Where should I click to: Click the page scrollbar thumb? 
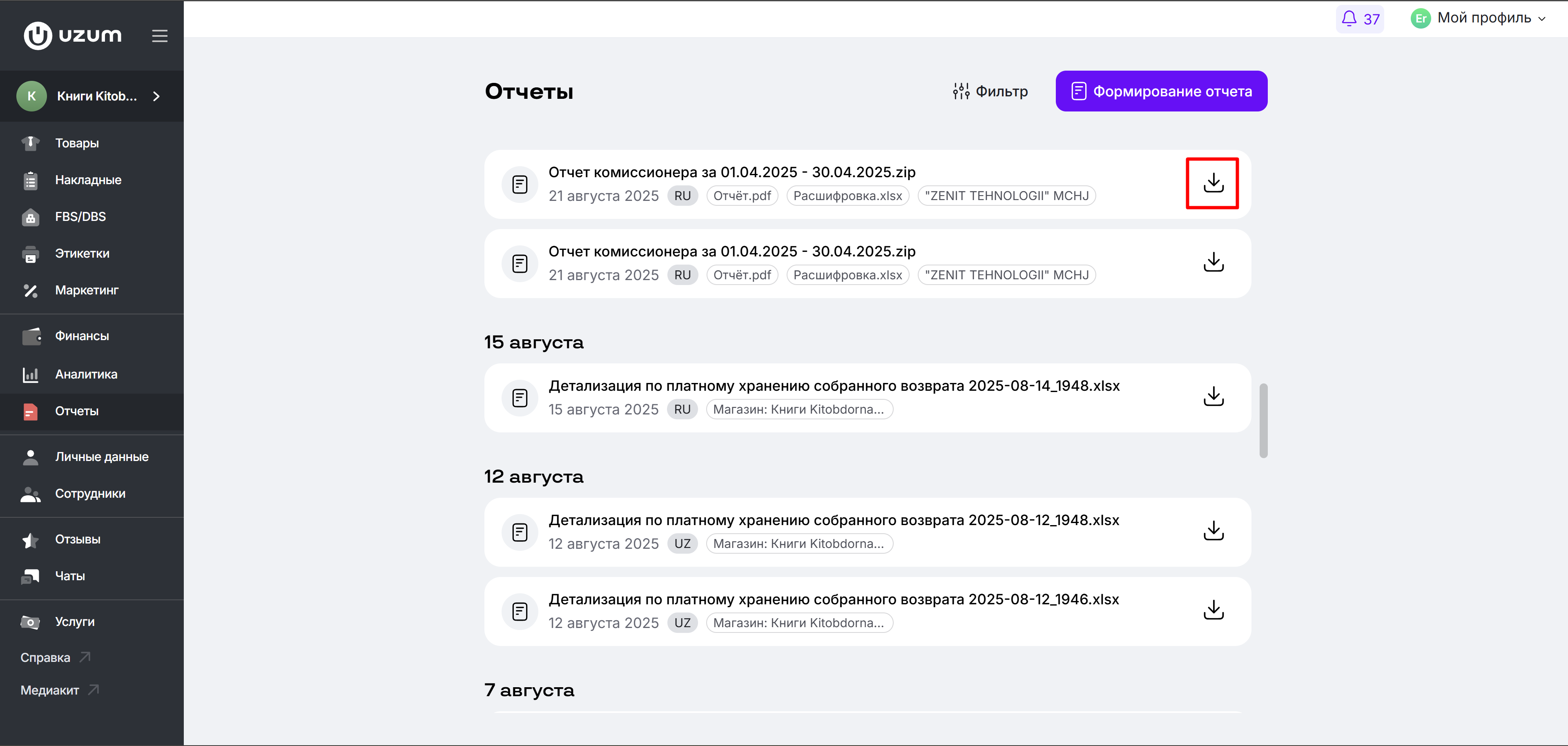tap(1263, 421)
